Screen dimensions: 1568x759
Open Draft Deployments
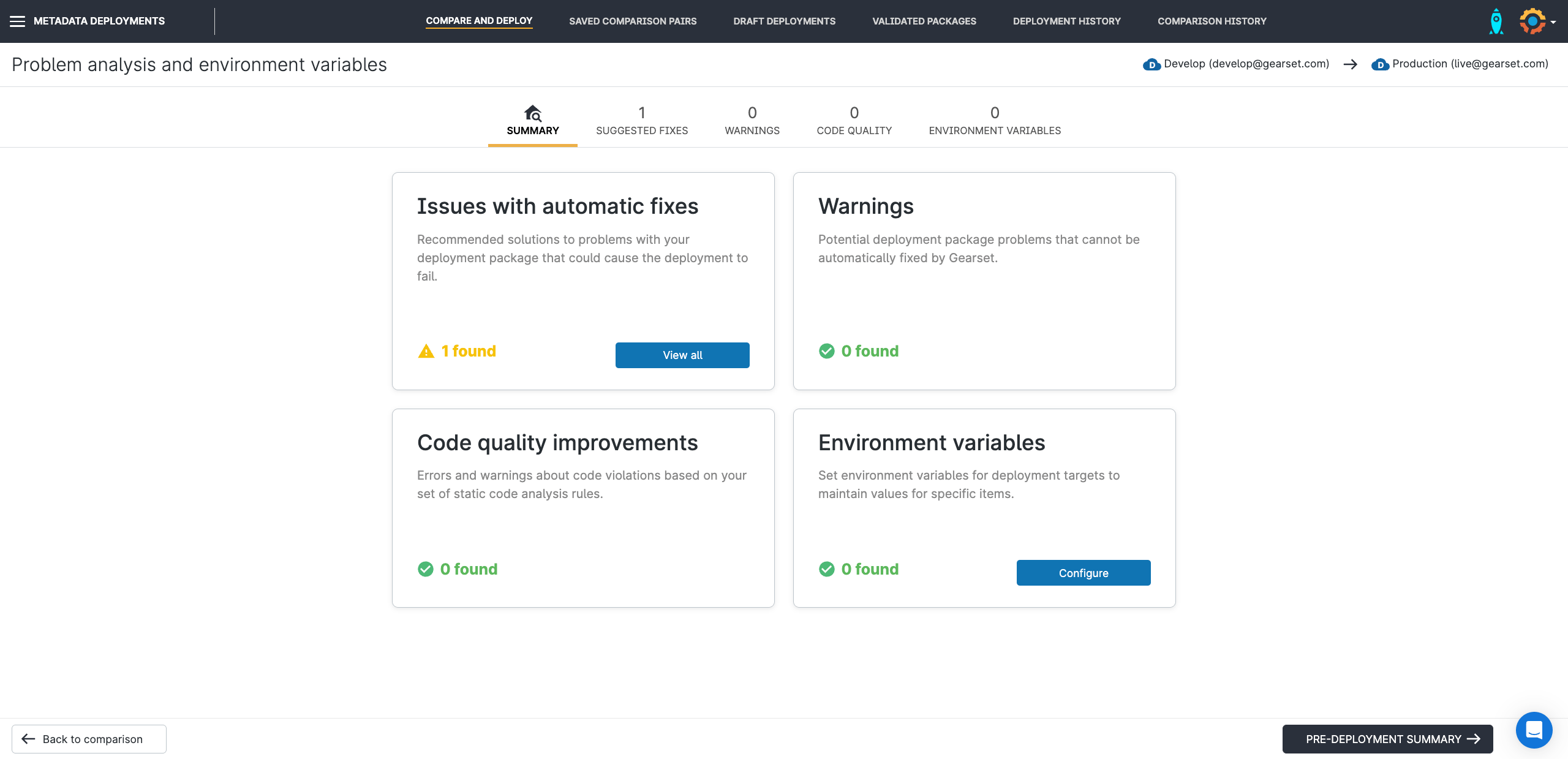pos(785,21)
